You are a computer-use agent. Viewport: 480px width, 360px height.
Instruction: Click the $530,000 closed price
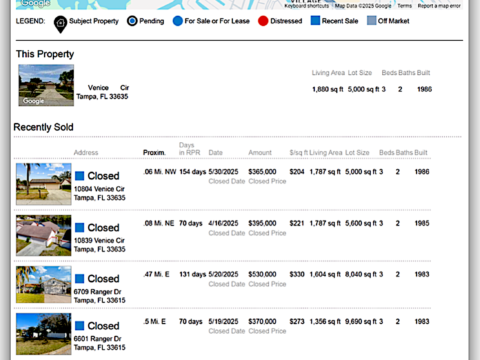[262, 274]
